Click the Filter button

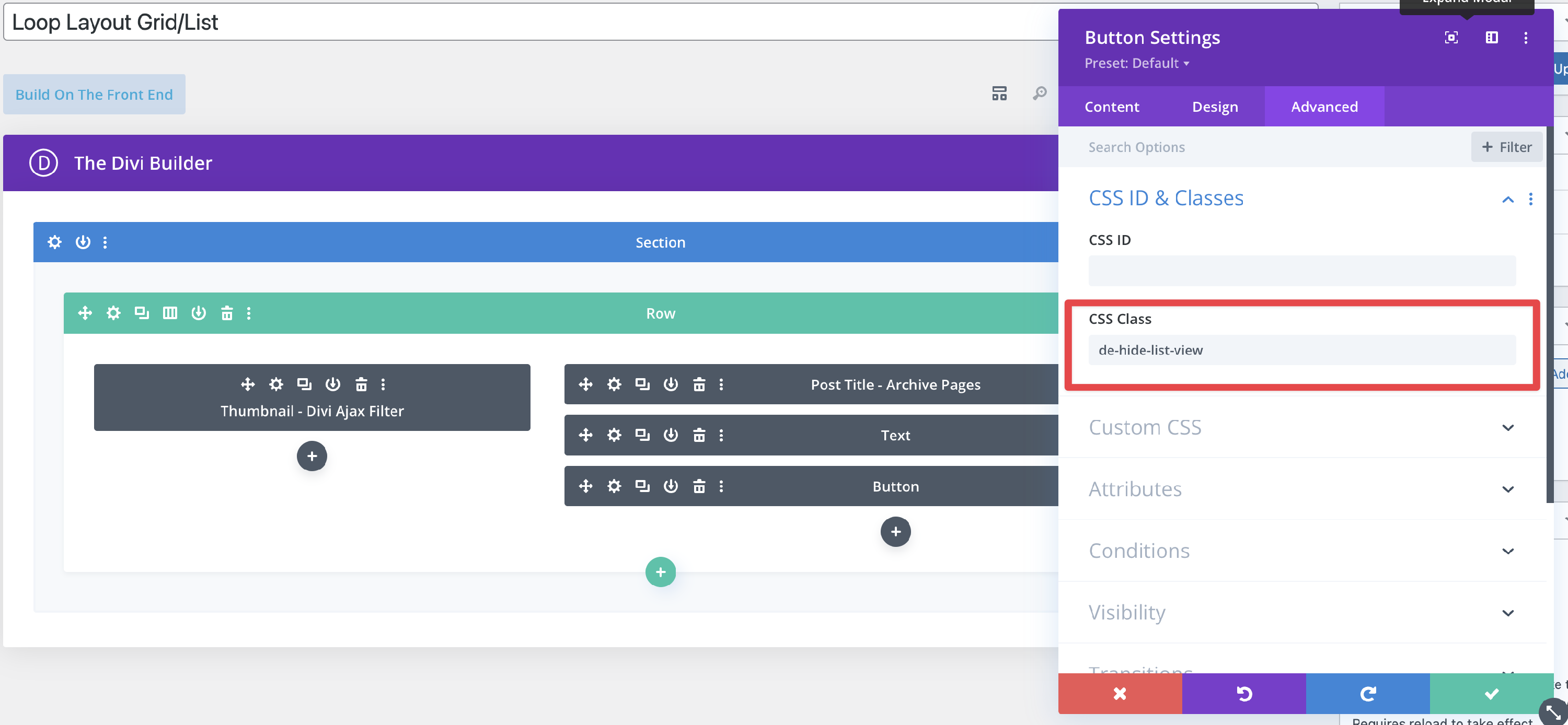1506,147
